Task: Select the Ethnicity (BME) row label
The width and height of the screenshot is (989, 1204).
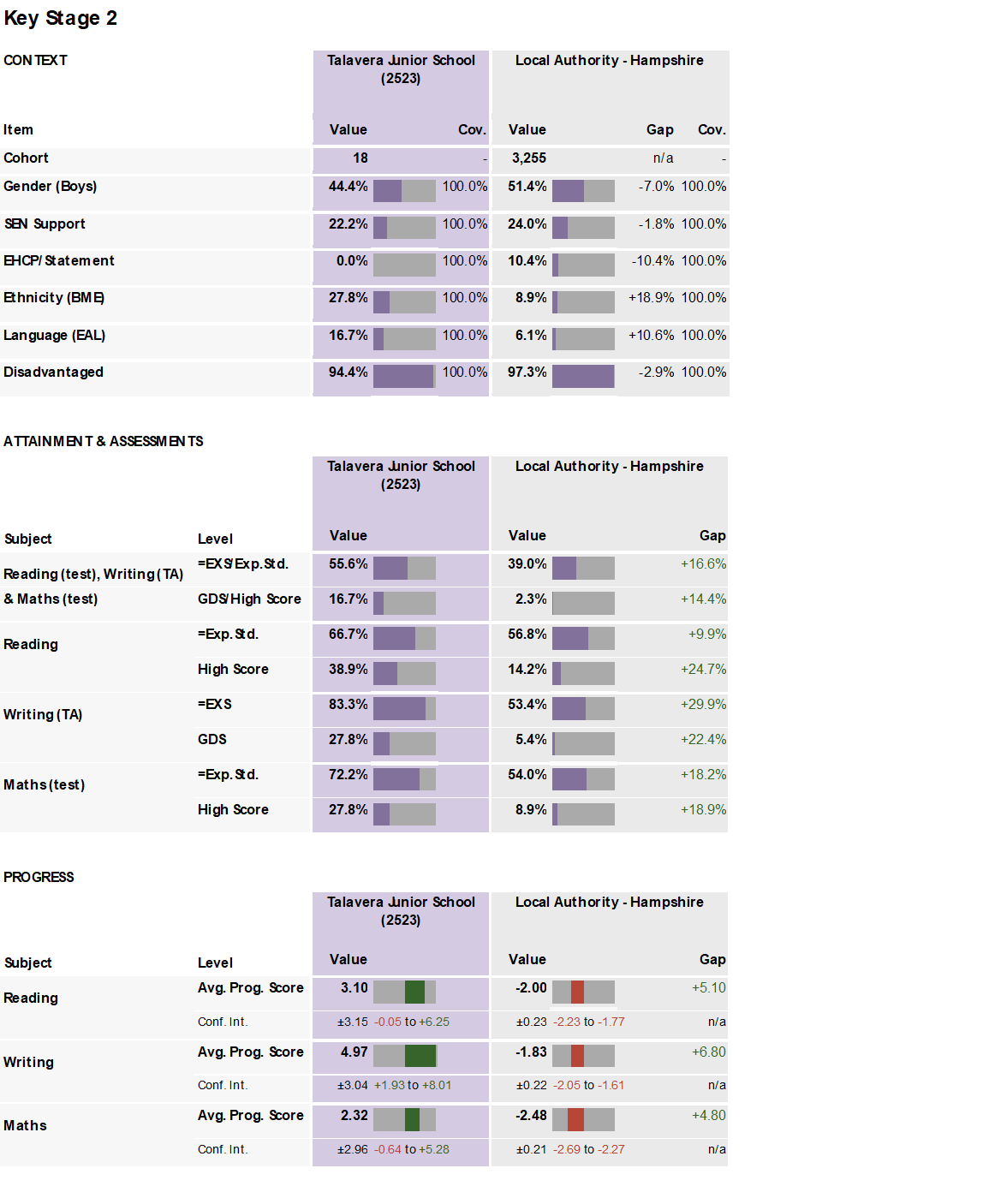Action: 54,298
